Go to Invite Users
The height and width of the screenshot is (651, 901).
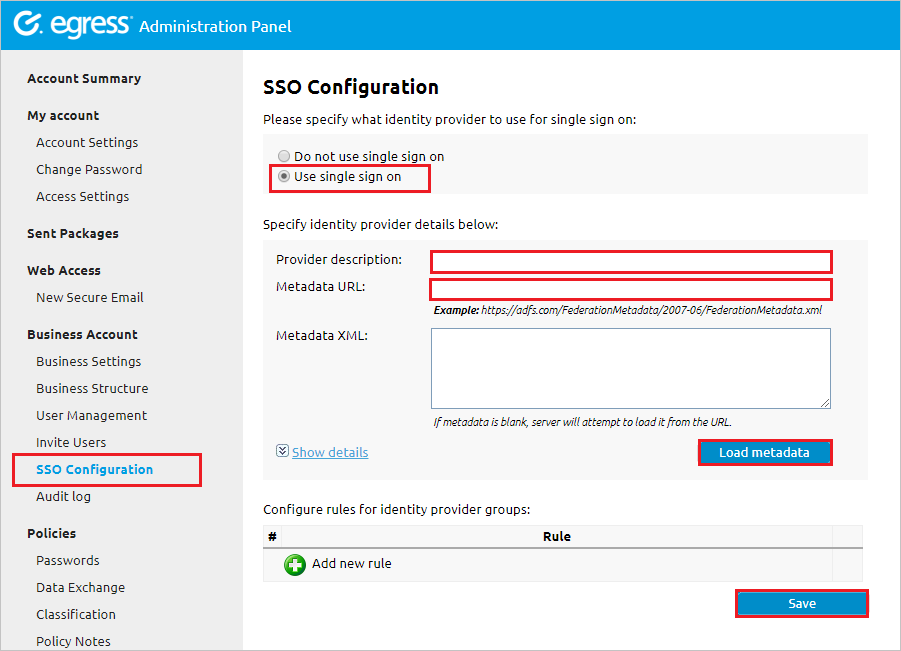[71, 442]
